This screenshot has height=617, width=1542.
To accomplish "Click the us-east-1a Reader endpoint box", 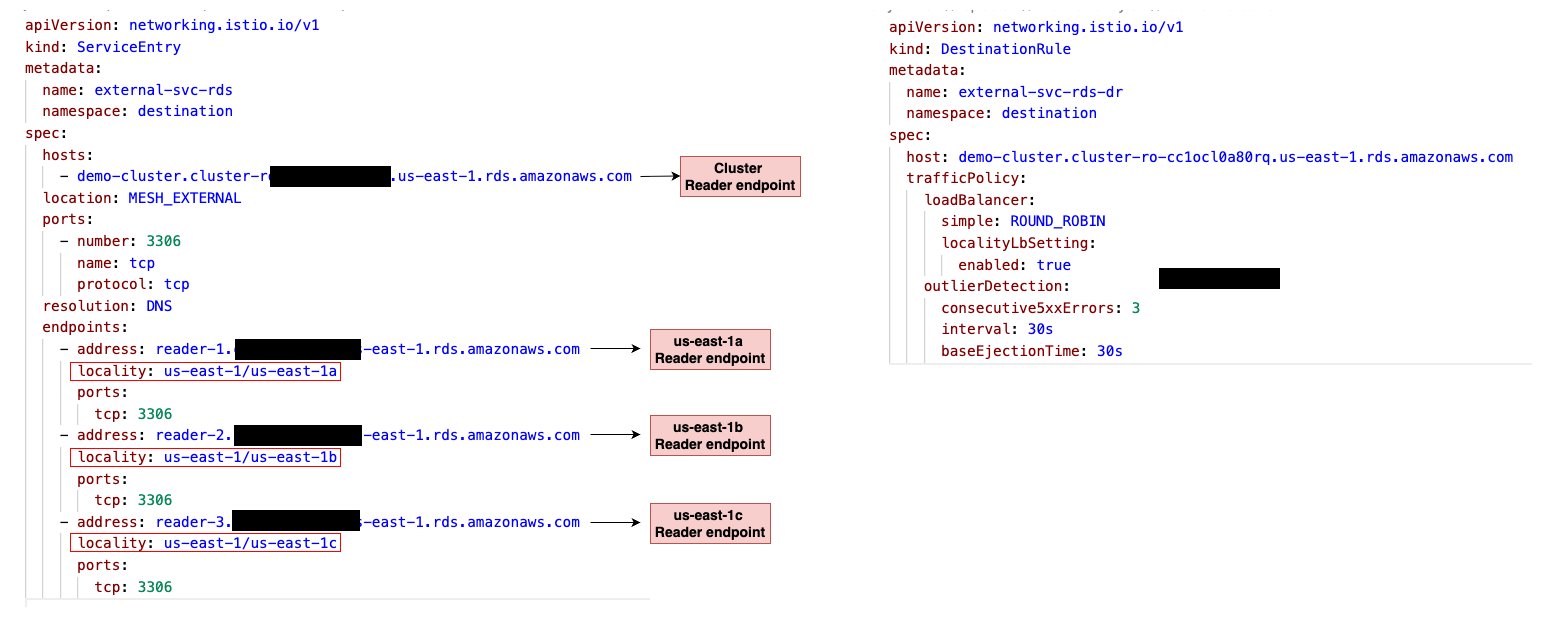I will click(710, 349).
